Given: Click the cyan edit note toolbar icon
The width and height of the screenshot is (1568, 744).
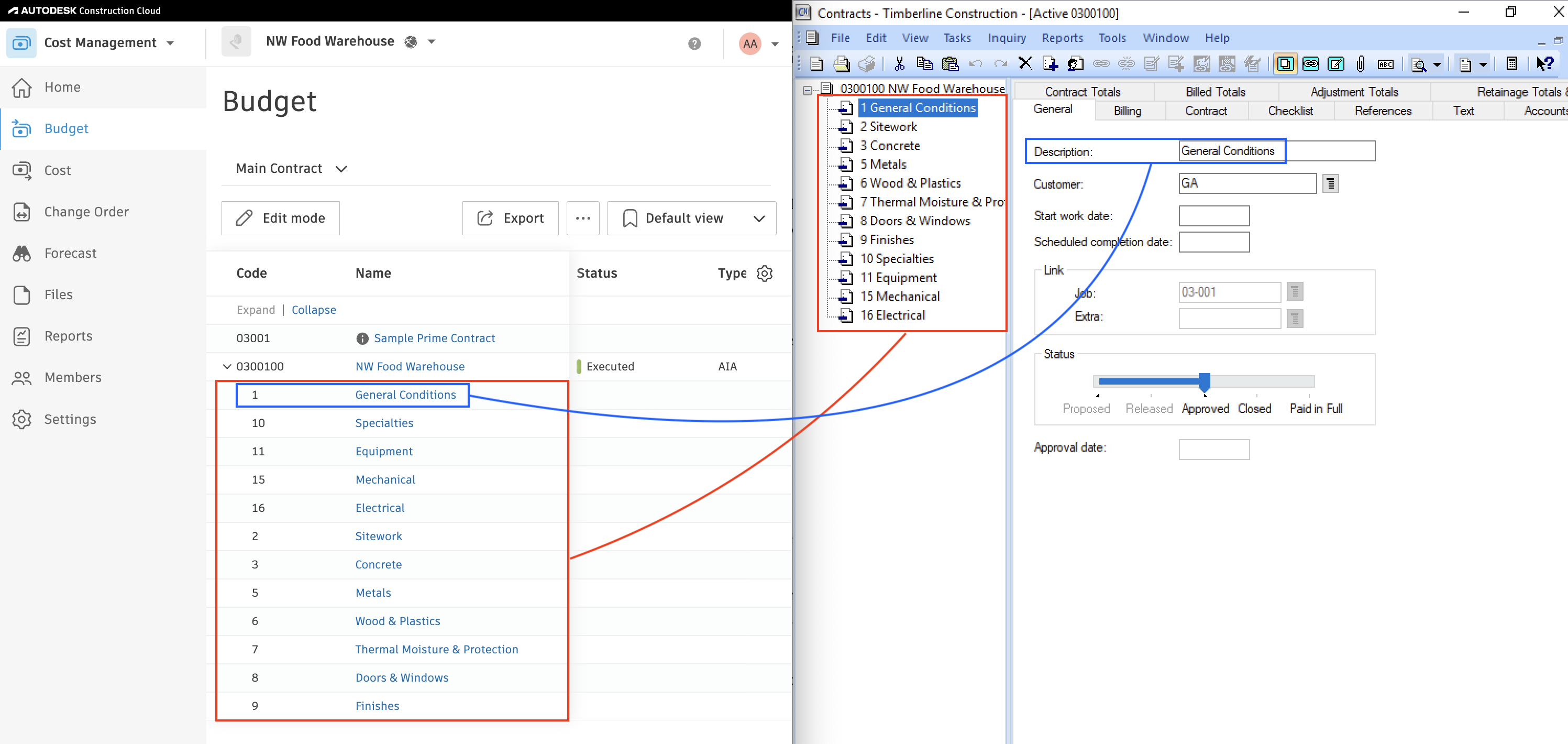Looking at the screenshot, I should click(x=1335, y=64).
